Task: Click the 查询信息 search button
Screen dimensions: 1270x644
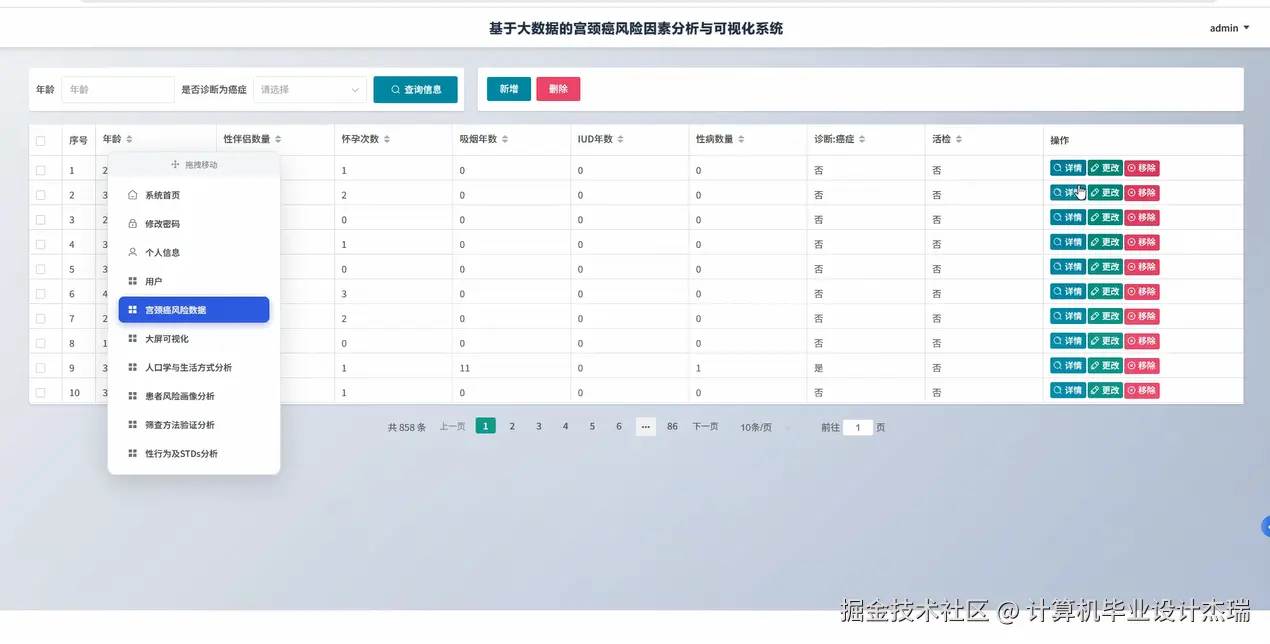Action: click(415, 89)
